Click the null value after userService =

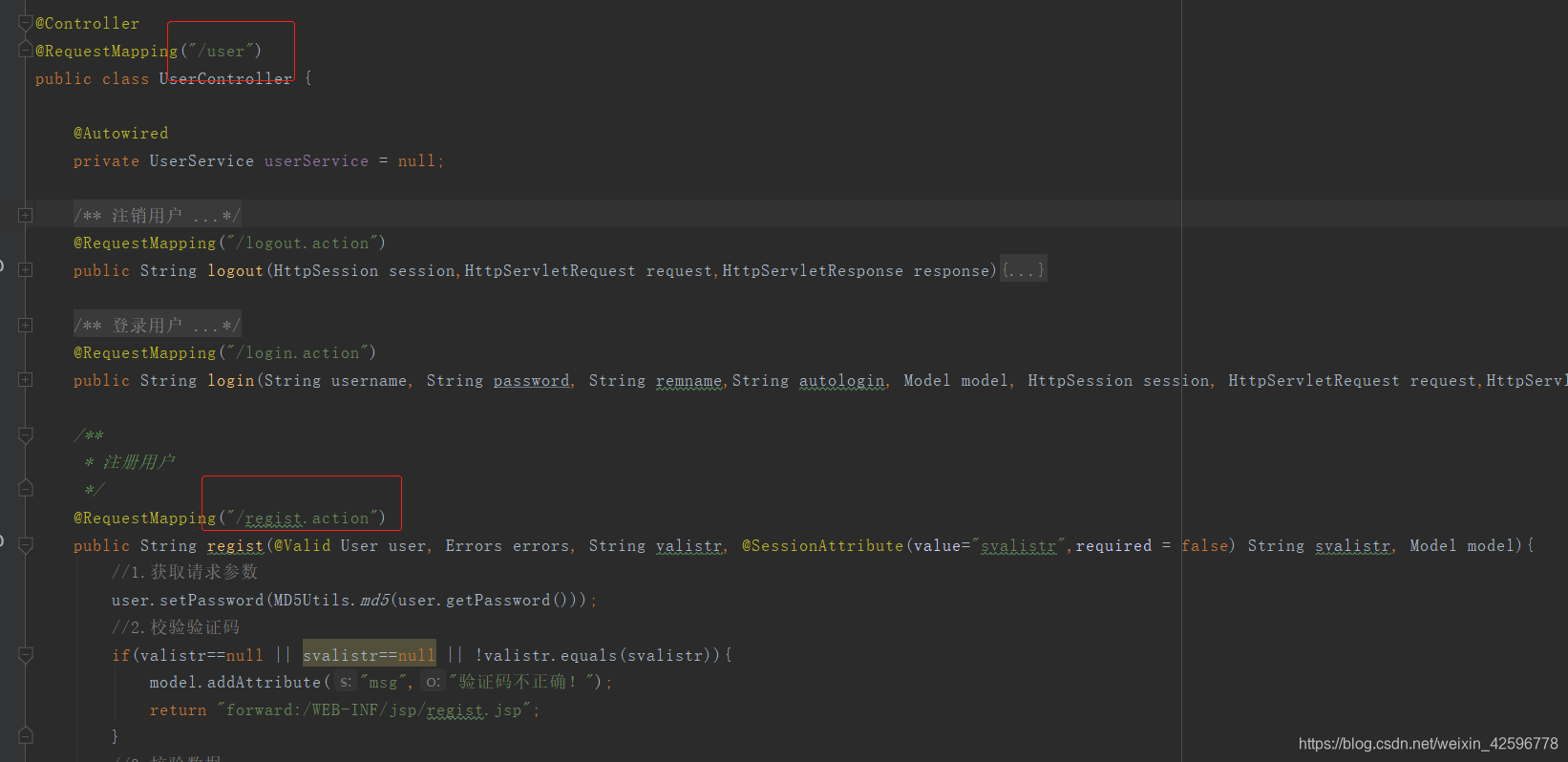click(x=416, y=160)
